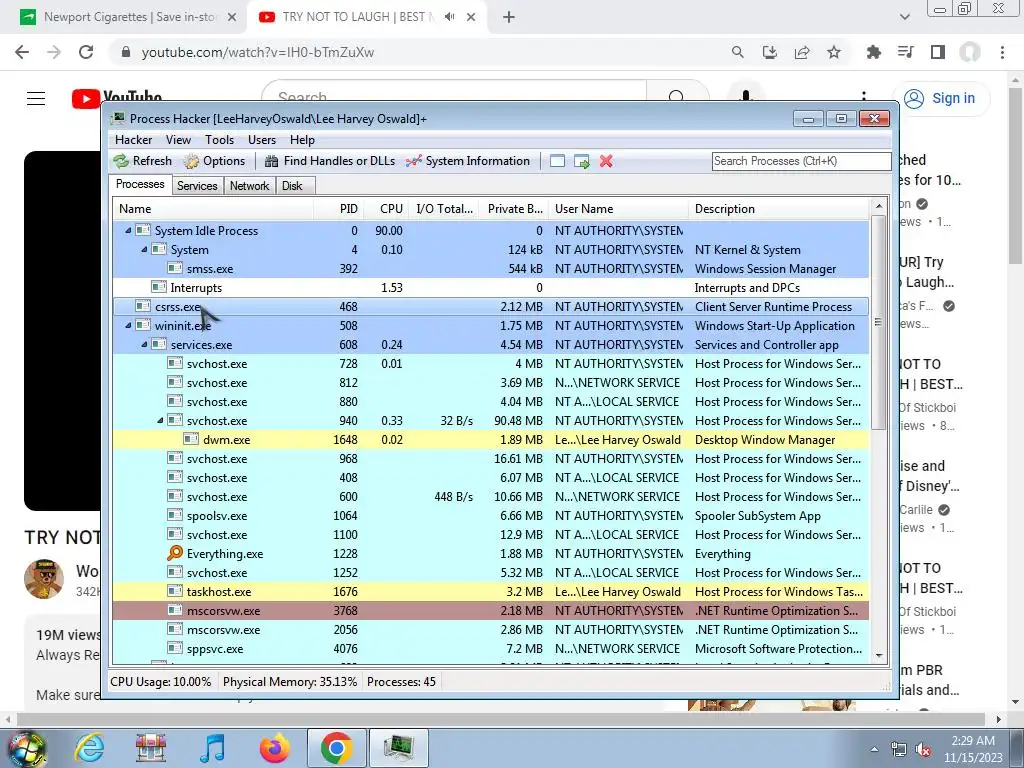This screenshot has width=1024, height=768.
Task: Collapse the services.exe tree node
Action: (144, 344)
